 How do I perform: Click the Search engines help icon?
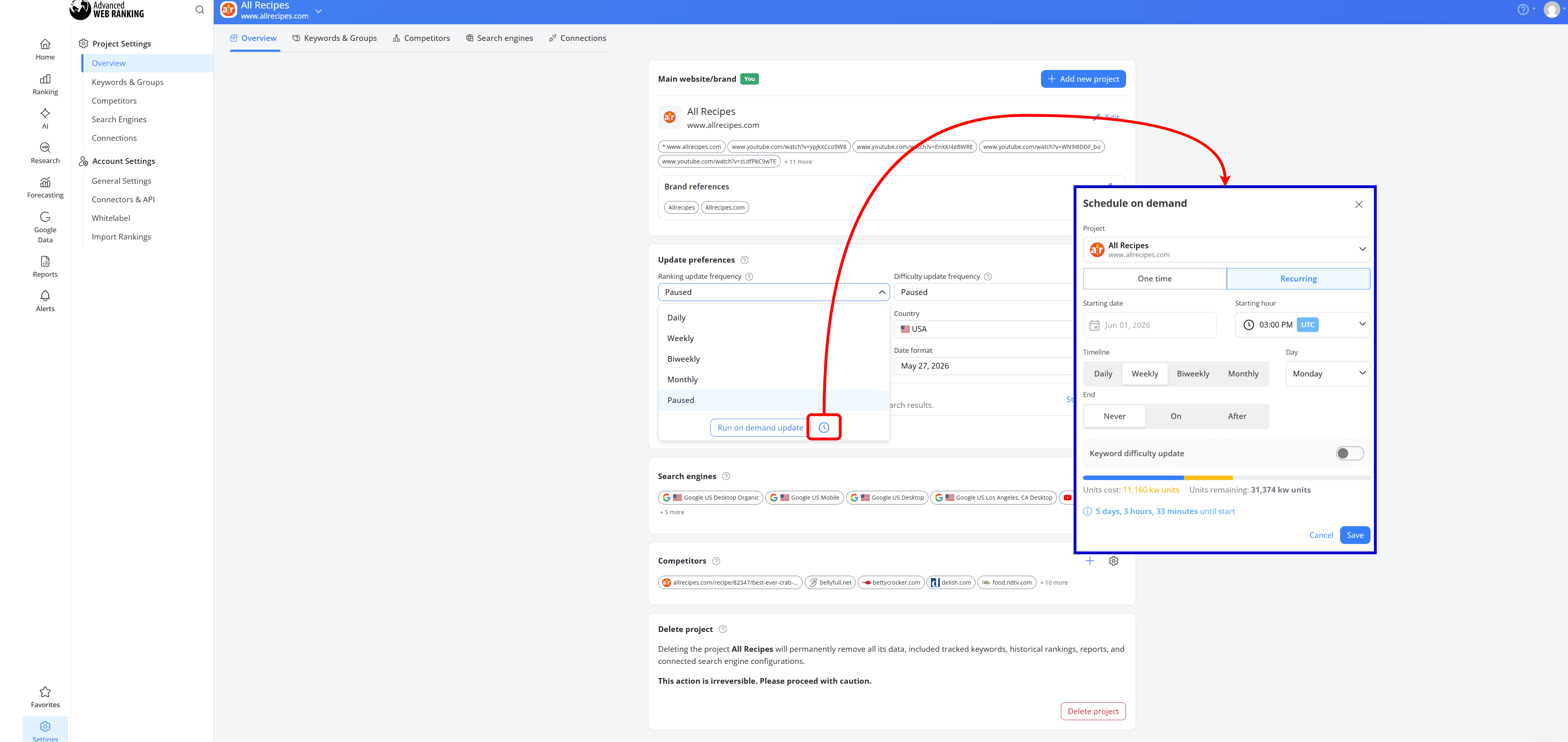(x=726, y=476)
